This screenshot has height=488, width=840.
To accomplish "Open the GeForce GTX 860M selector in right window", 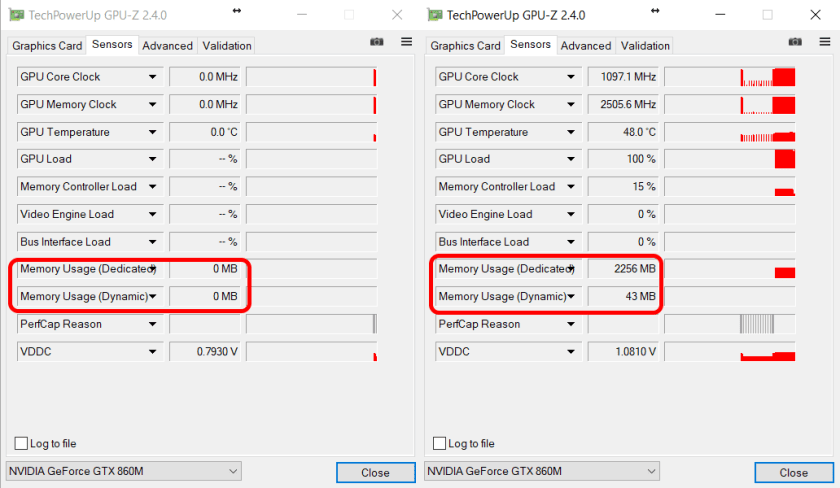I will tap(541, 471).
